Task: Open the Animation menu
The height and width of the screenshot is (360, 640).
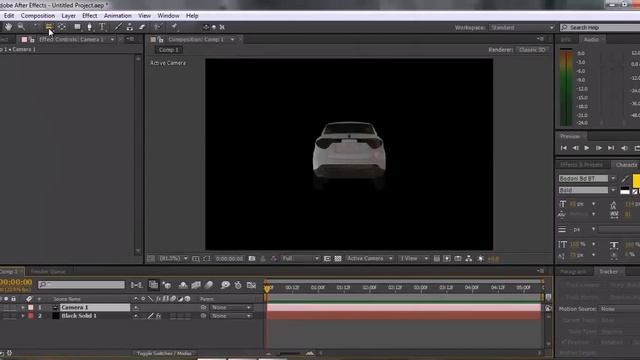Action: point(118,16)
